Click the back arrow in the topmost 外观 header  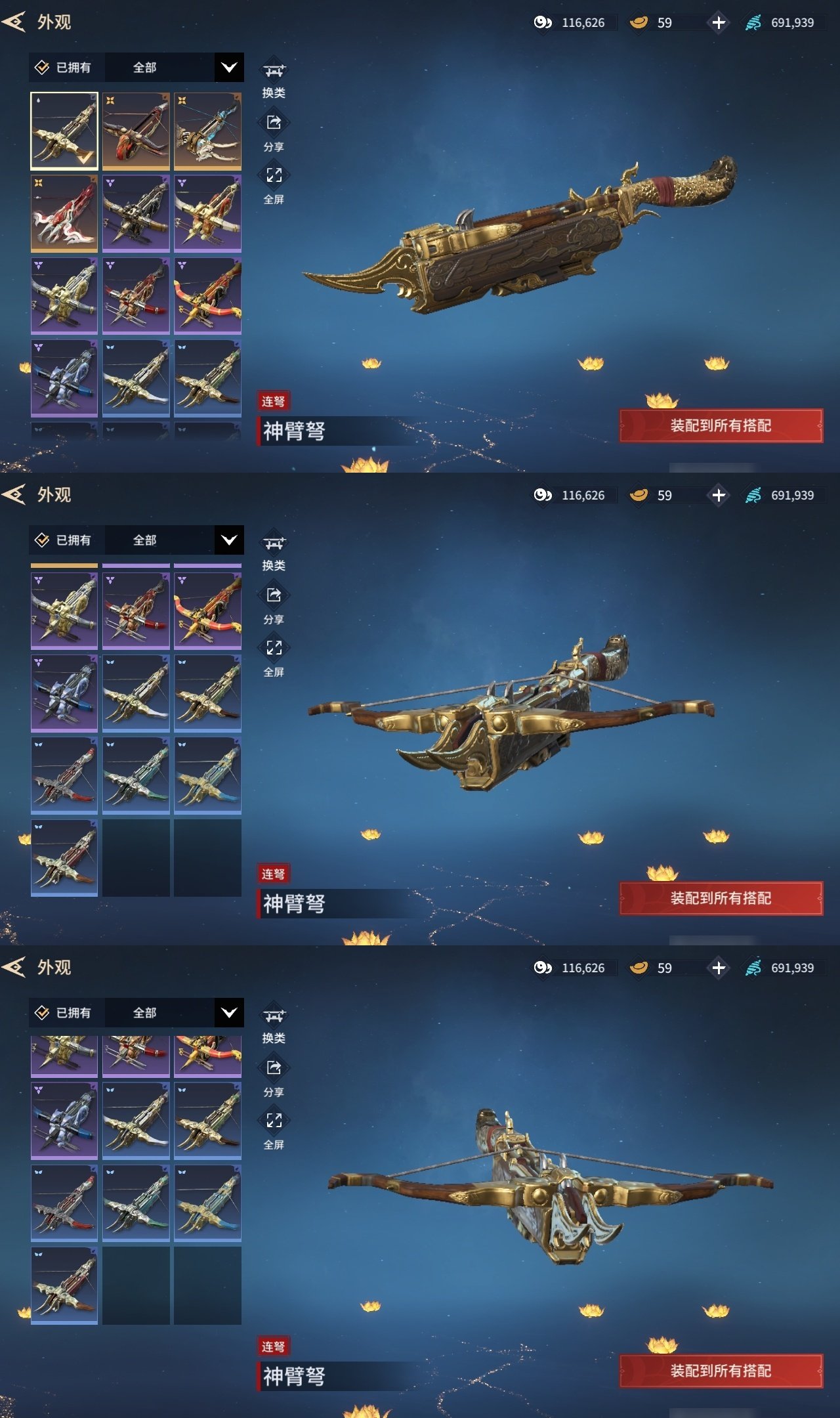(x=14, y=22)
